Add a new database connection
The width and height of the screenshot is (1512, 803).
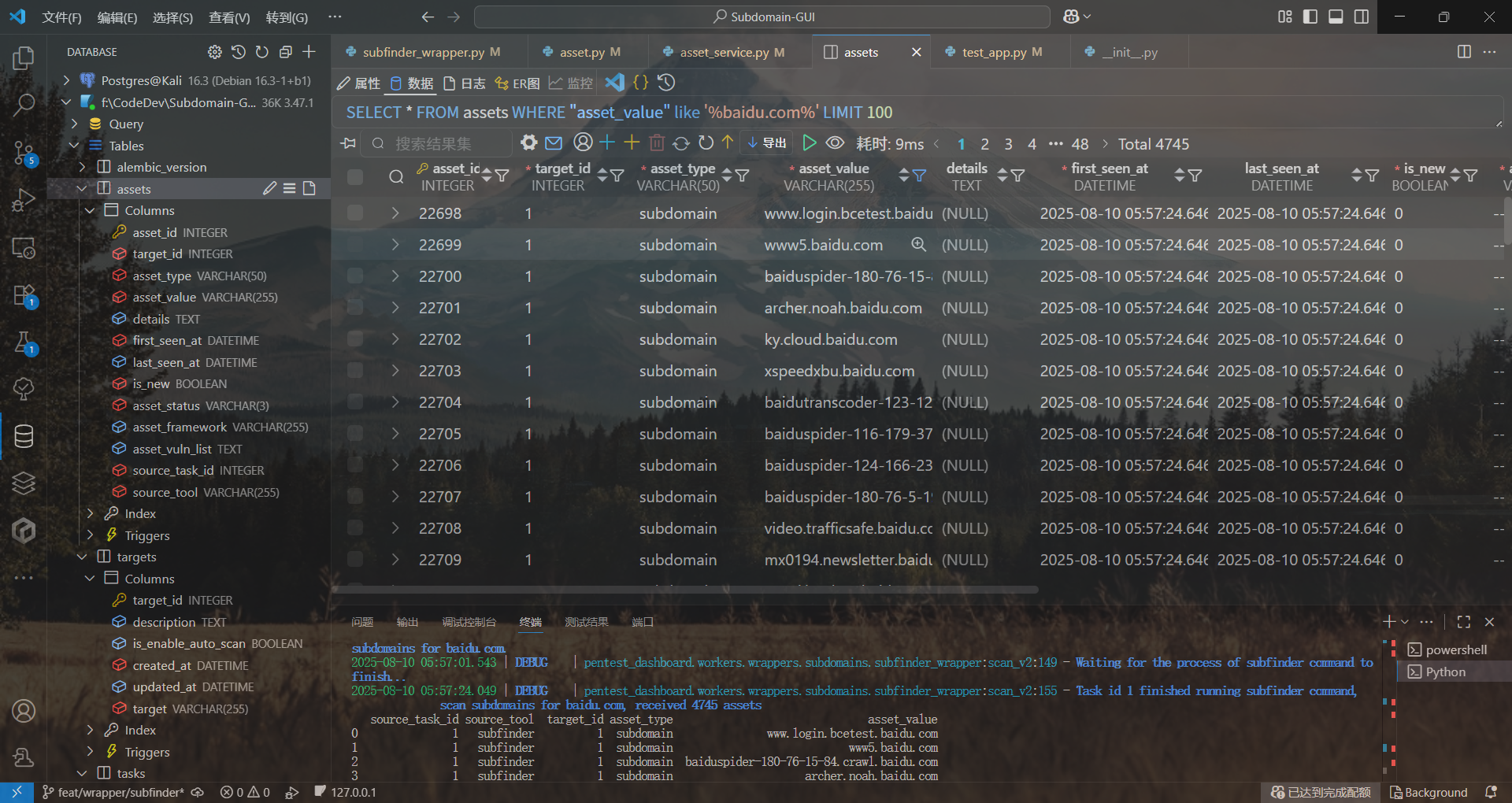coord(309,52)
